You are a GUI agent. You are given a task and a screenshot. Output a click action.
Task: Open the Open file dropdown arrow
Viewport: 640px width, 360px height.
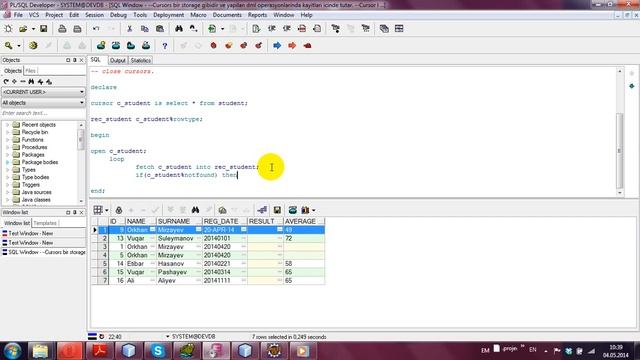[33, 29]
